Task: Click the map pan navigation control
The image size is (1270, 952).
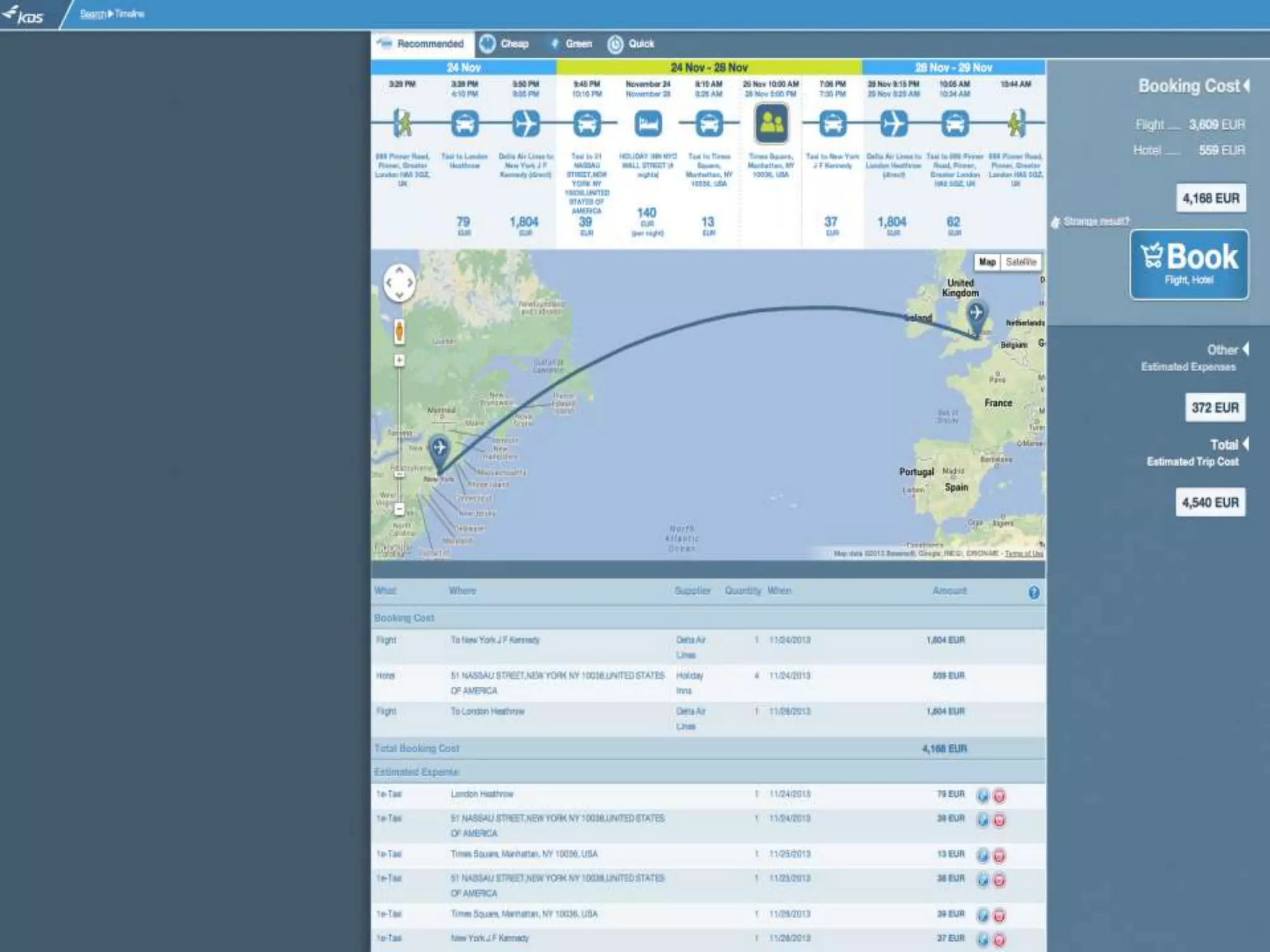Action: pyautogui.click(x=399, y=283)
